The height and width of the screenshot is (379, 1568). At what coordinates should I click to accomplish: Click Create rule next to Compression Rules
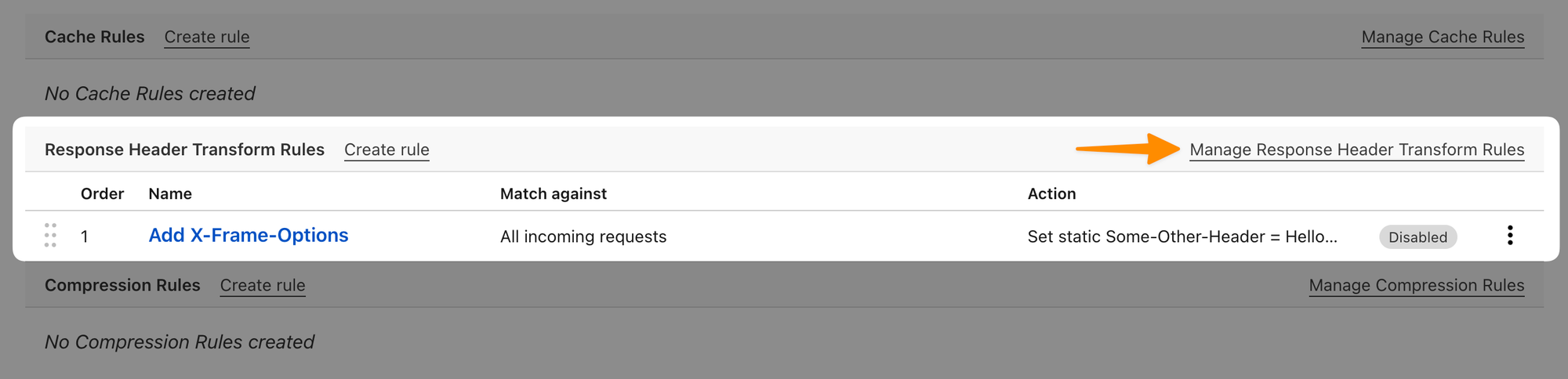pos(263,285)
